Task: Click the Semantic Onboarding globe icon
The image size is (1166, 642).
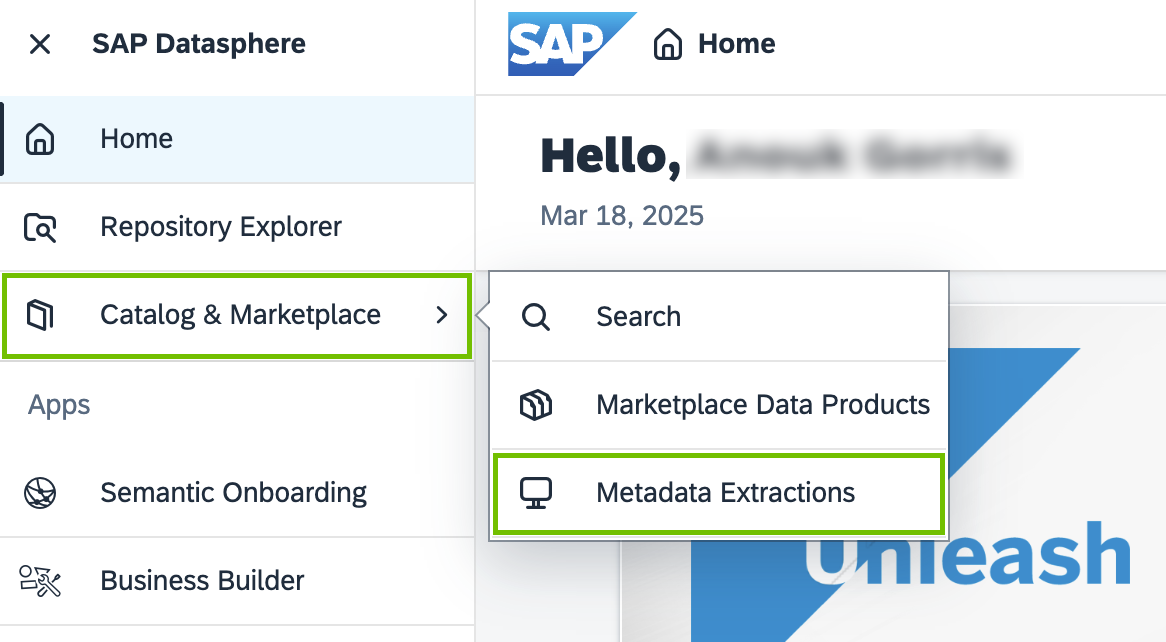Action: coord(40,493)
